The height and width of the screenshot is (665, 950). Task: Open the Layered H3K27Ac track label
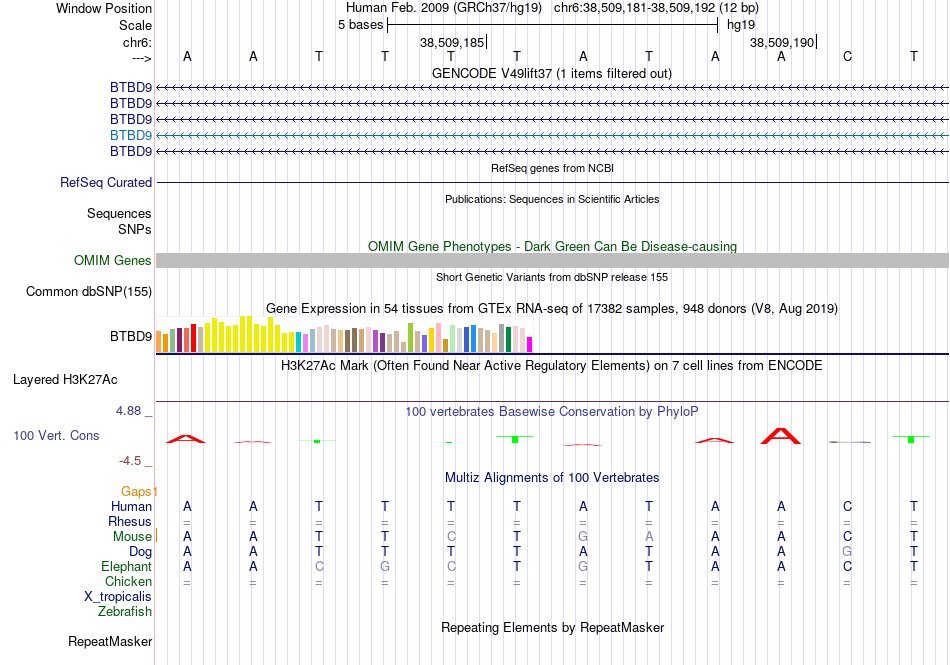(65, 380)
